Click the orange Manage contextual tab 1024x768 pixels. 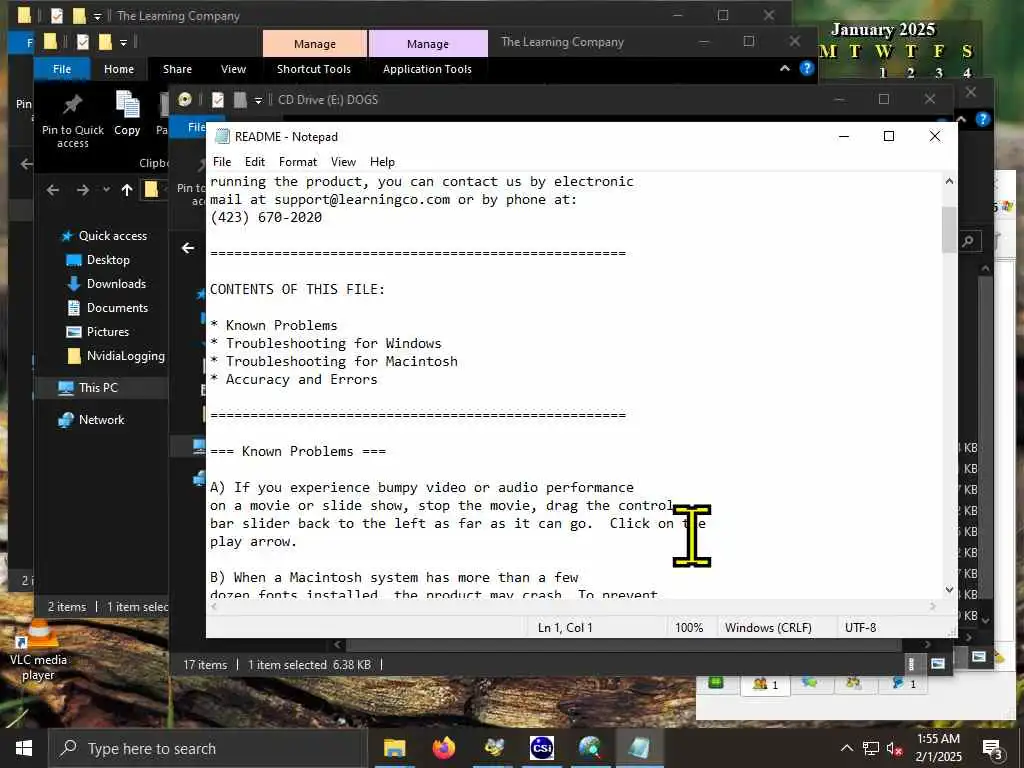(315, 44)
